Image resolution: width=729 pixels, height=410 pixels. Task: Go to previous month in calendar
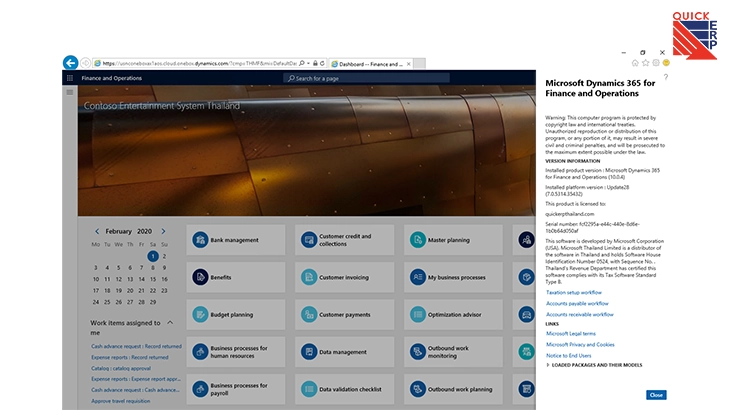coord(97,231)
